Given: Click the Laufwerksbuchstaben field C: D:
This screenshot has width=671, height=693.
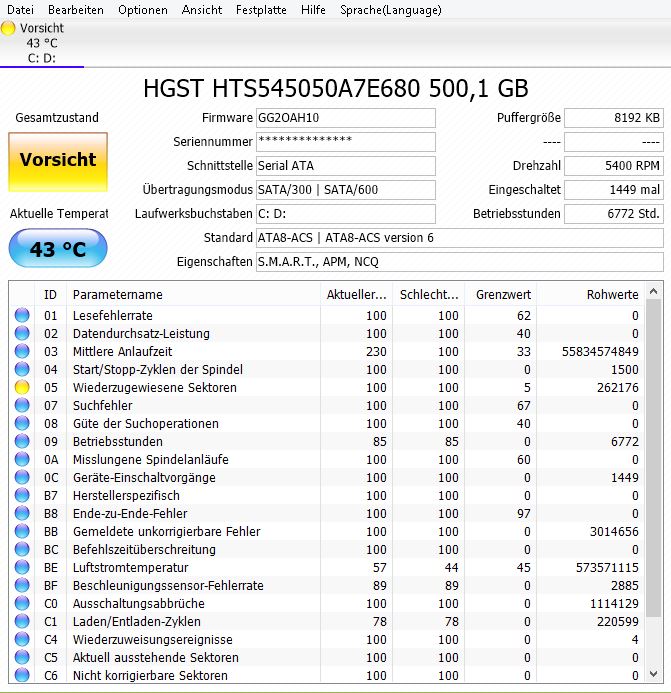Looking at the screenshot, I should tap(346, 213).
